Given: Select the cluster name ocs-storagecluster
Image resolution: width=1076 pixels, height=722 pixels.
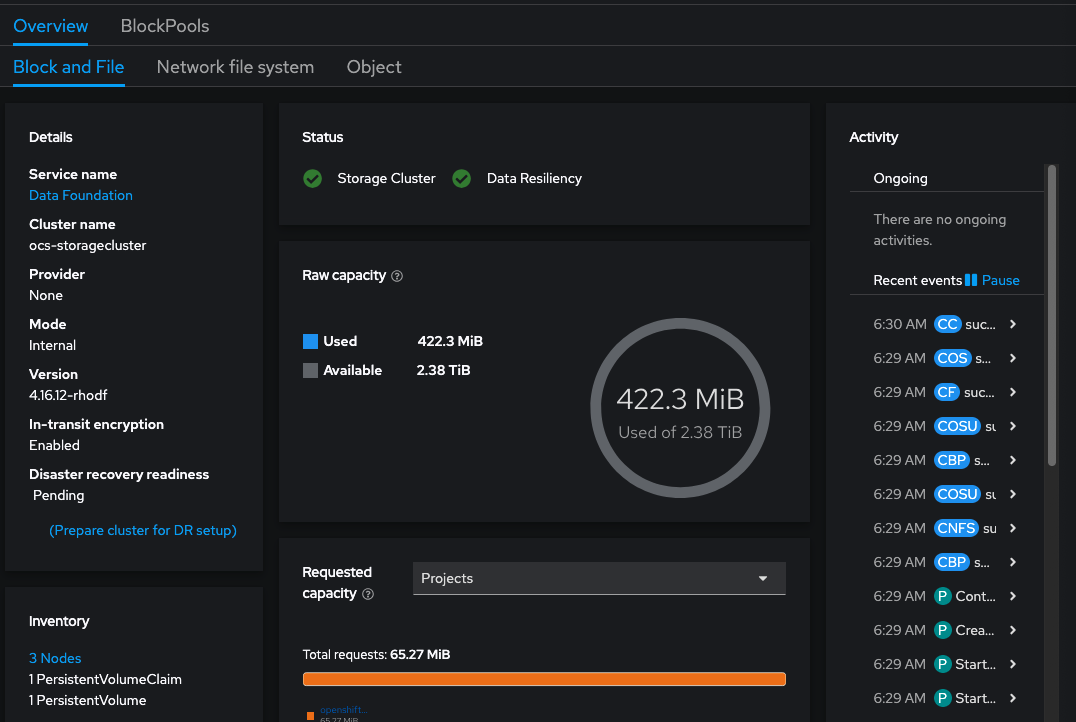Looking at the screenshot, I should 88,246.
